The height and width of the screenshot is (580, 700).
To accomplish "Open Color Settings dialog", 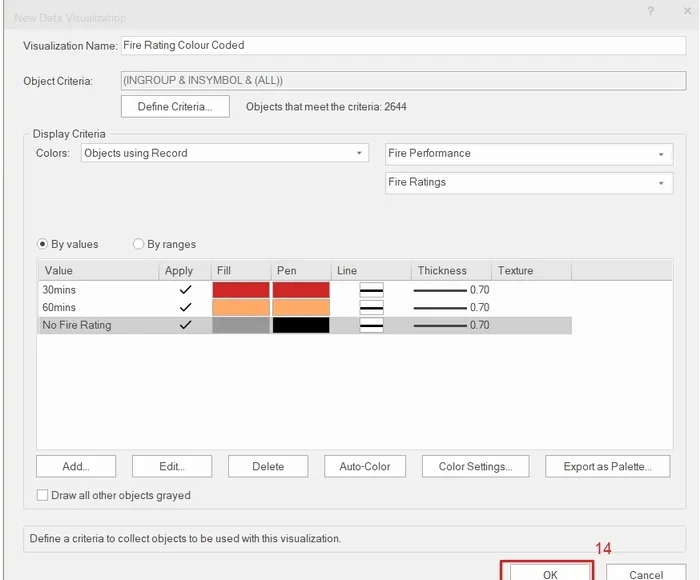I will point(475,466).
